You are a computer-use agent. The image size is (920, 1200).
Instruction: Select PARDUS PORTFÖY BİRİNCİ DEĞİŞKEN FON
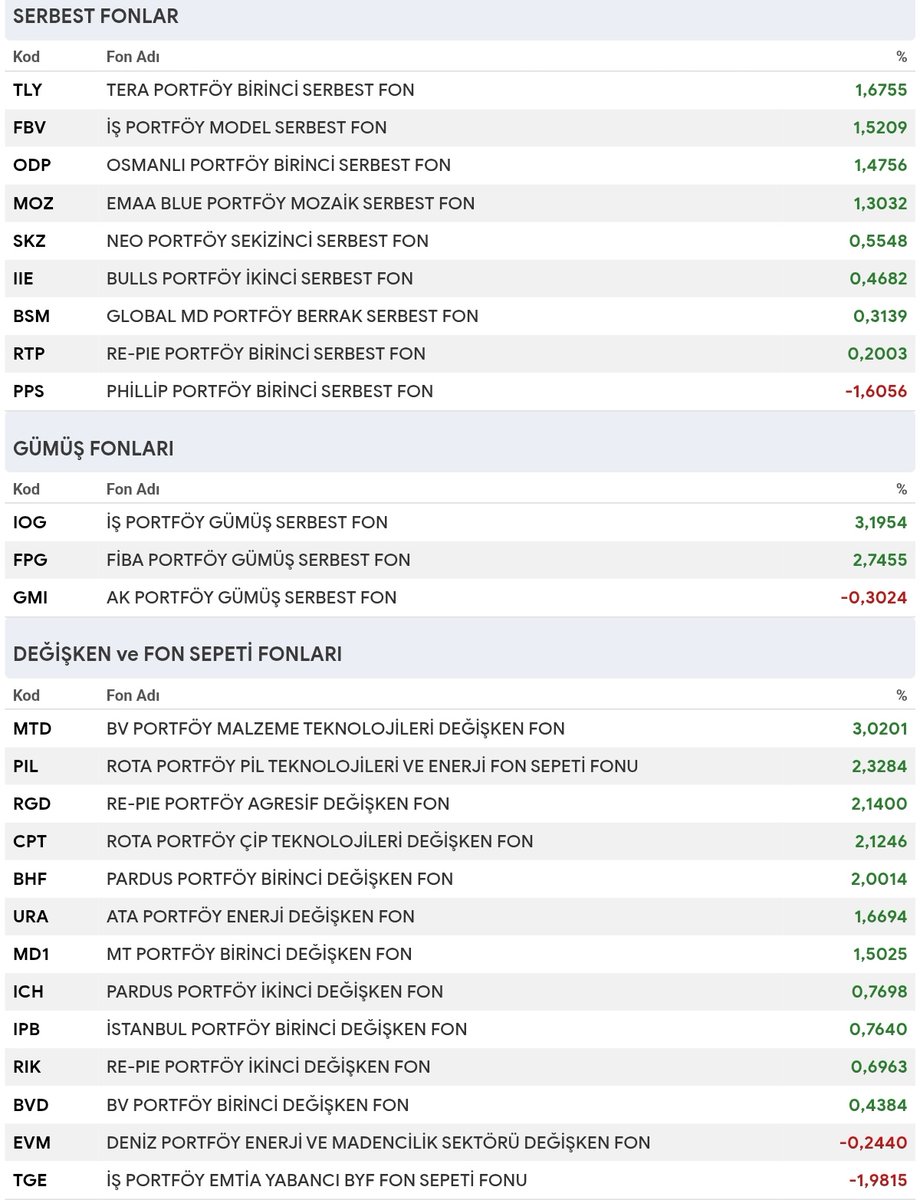(280, 880)
